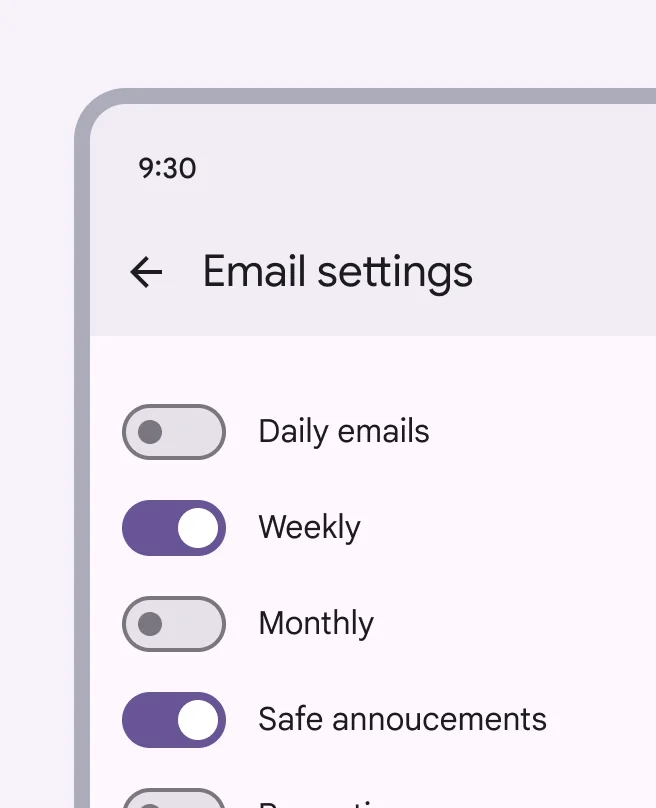Tap the Monthly text label
This screenshot has width=656, height=808.
[316, 623]
